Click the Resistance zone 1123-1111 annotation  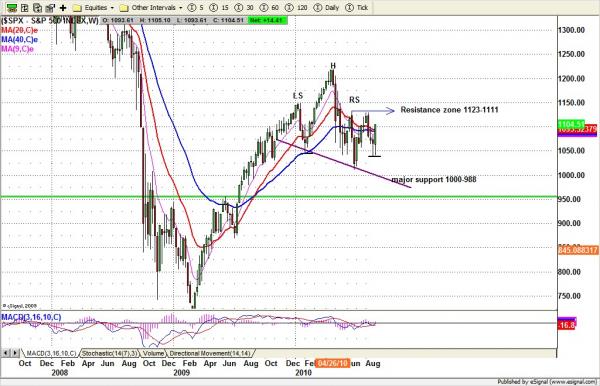pos(449,110)
